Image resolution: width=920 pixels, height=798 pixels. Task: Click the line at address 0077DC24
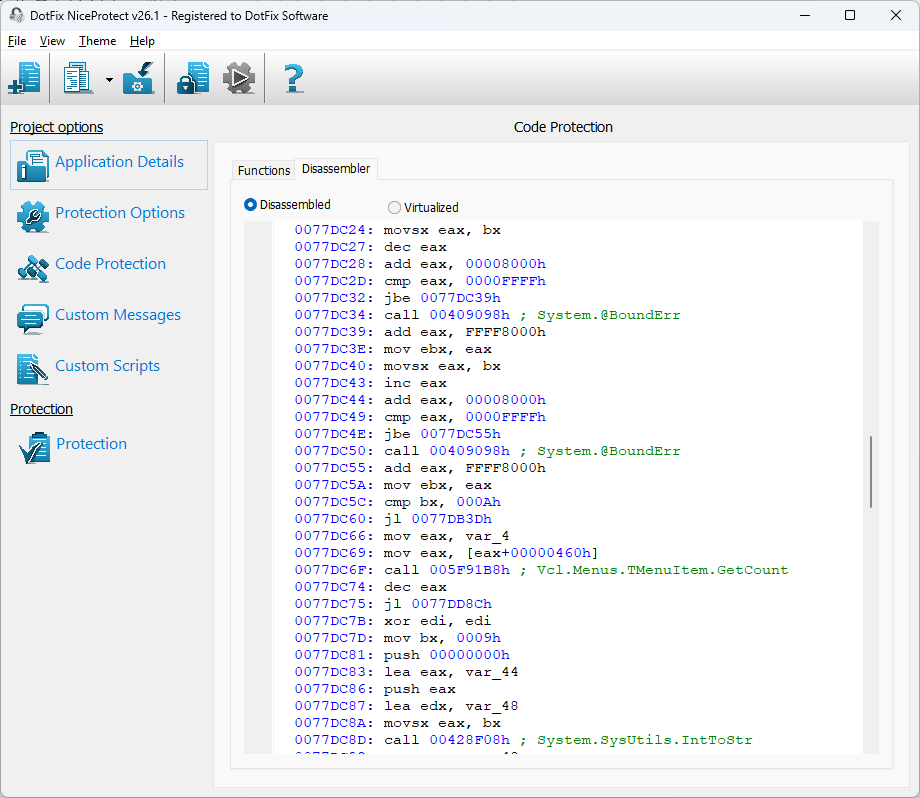pos(398,230)
